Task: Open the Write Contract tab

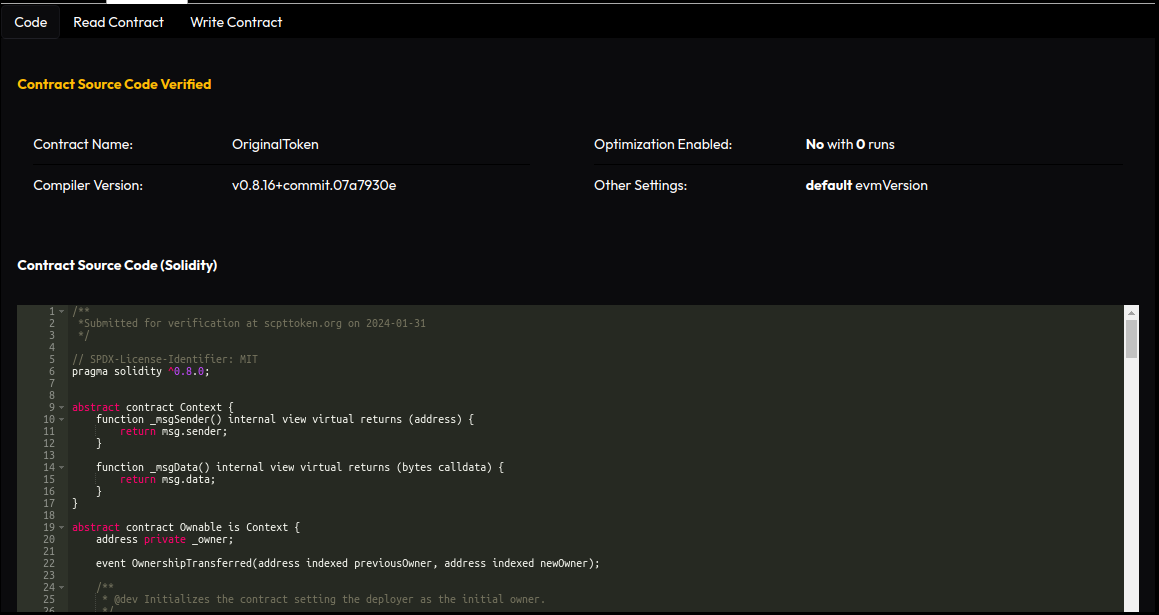Action: point(236,22)
